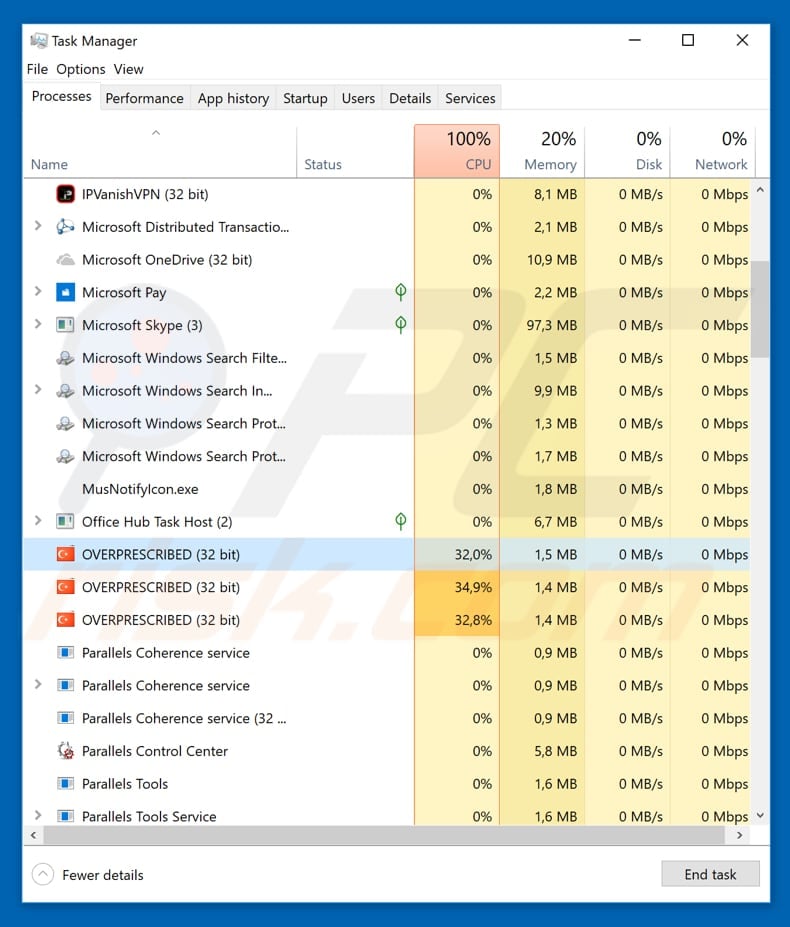790x927 pixels.
Task: Click the vertical scrollbar thumb
Action: click(760, 309)
